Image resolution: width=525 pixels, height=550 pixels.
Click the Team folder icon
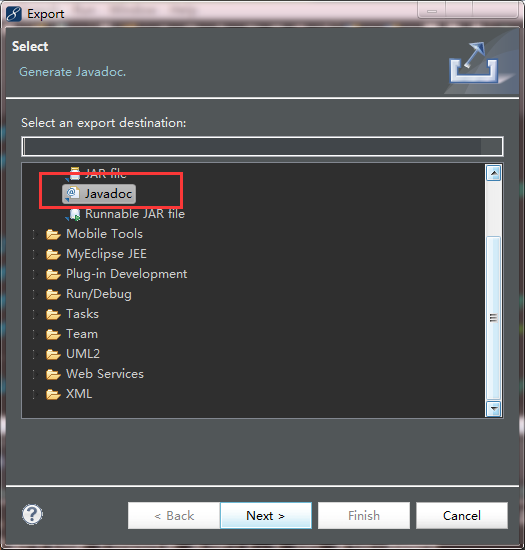53,334
